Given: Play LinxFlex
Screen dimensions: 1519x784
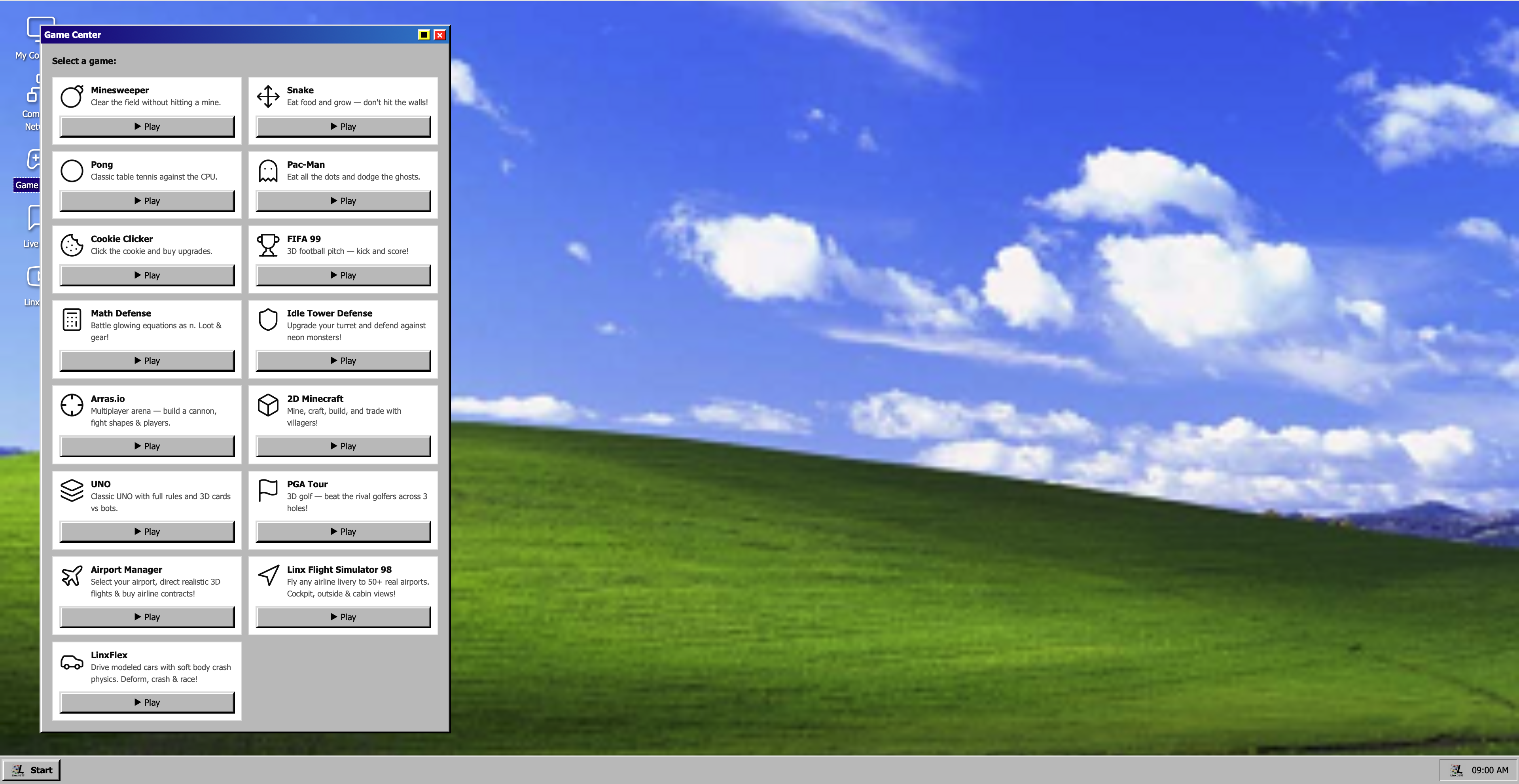Looking at the screenshot, I should coord(148,703).
